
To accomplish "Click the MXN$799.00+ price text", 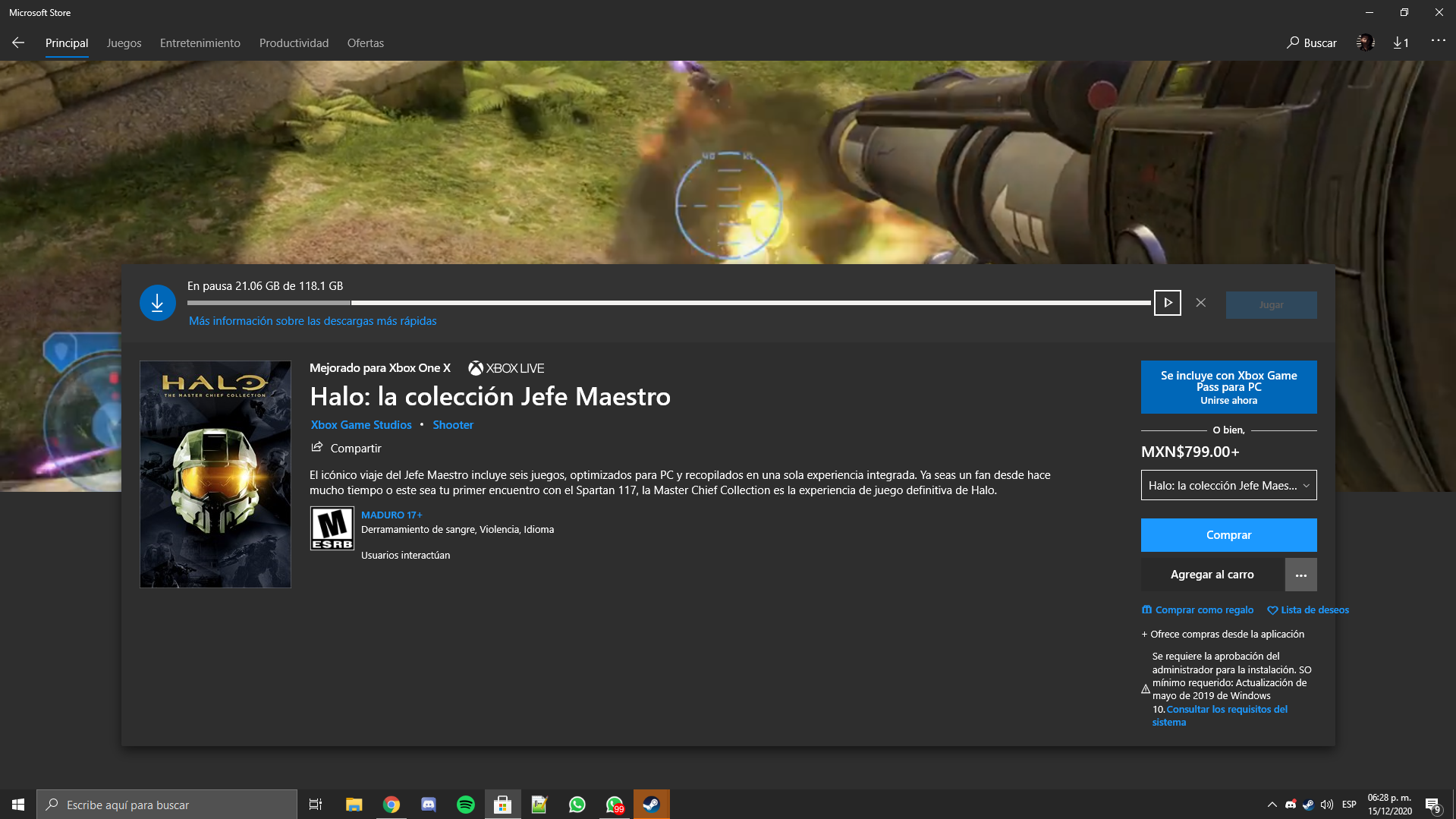I will tap(1190, 452).
